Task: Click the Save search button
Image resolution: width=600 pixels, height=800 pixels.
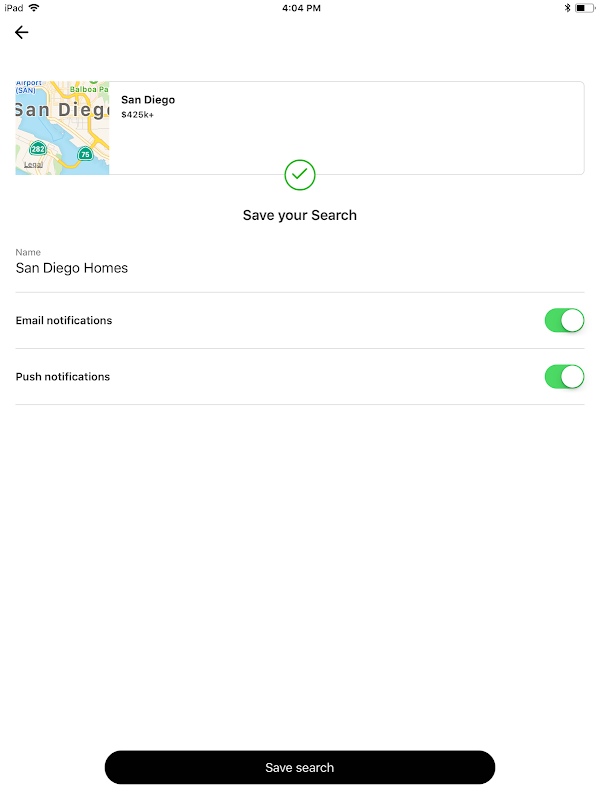Action: tap(299, 767)
